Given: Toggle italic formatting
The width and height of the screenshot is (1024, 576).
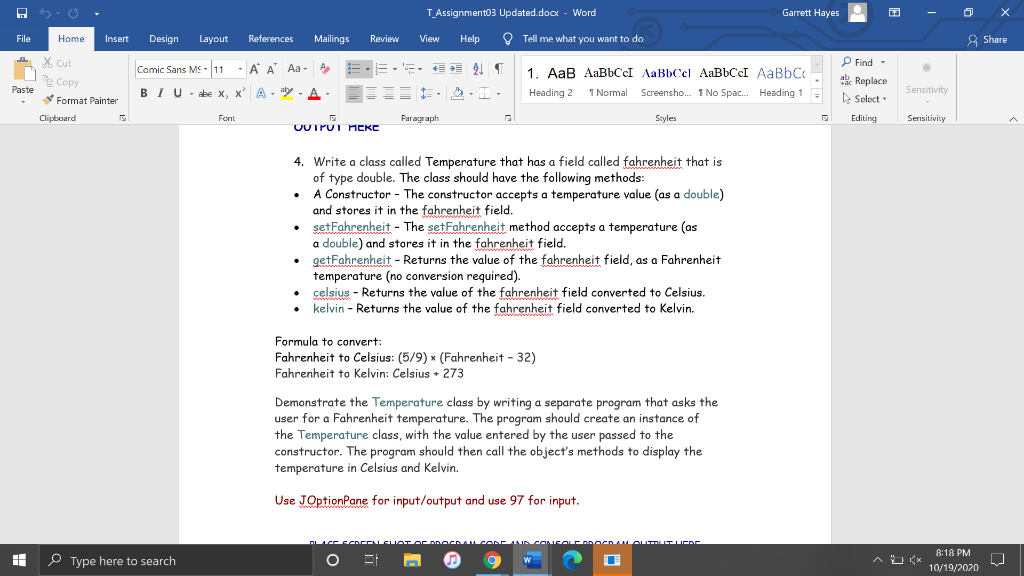Looking at the screenshot, I should pos(160,92).
